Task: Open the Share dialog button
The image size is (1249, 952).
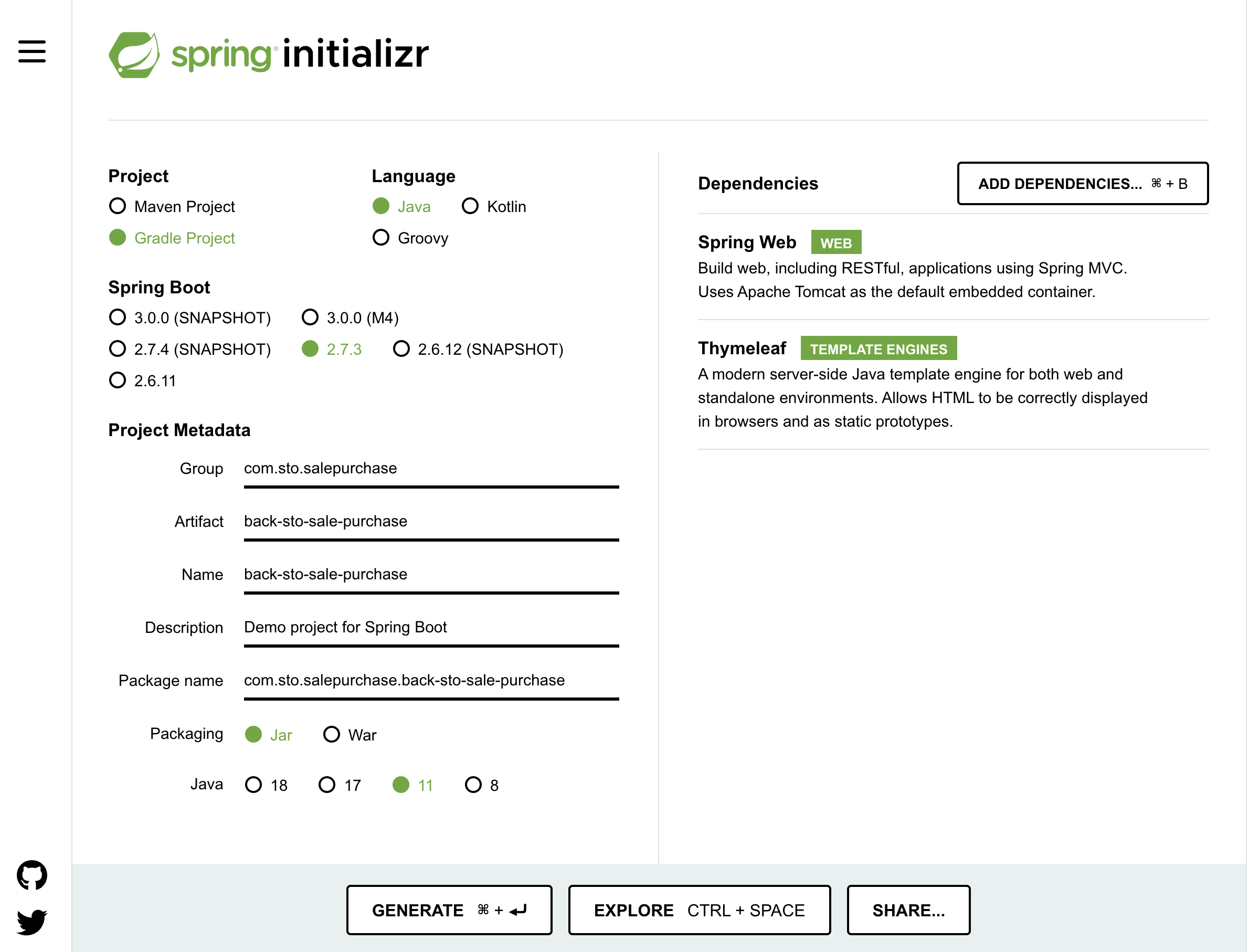Action: tap(908, 910)
